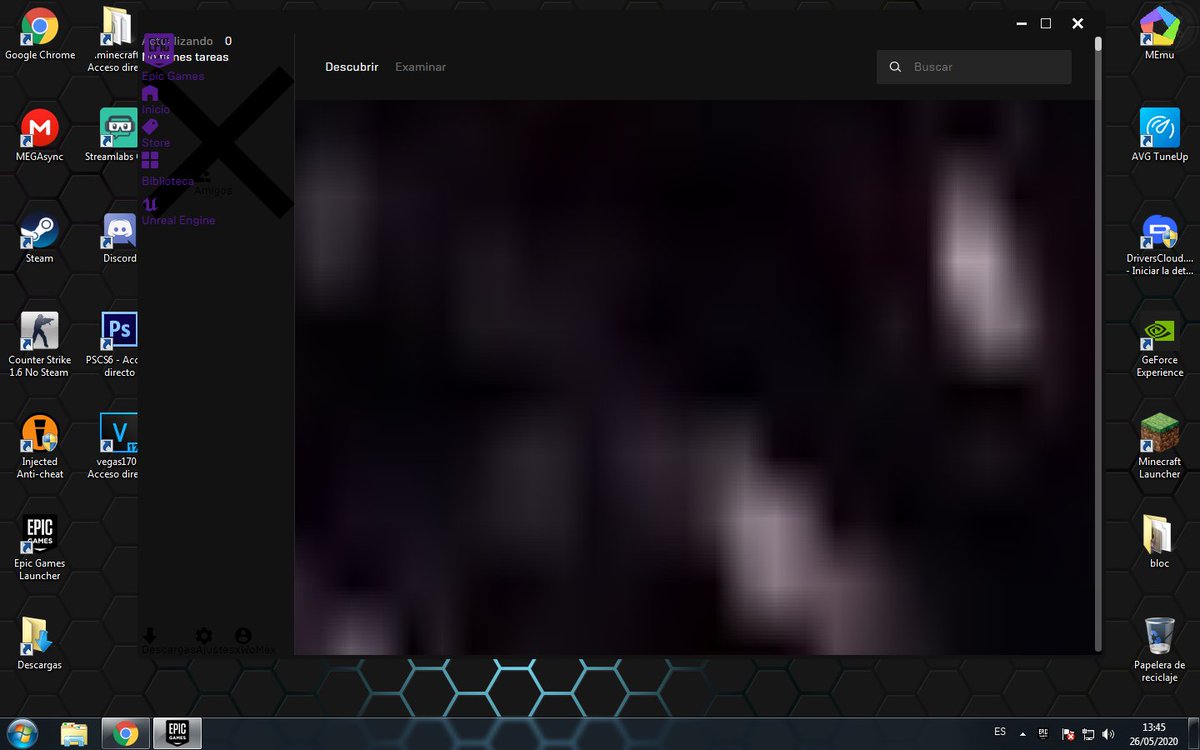
Task: Open the taskbar clock 13:45
Action: (1154, 734)
